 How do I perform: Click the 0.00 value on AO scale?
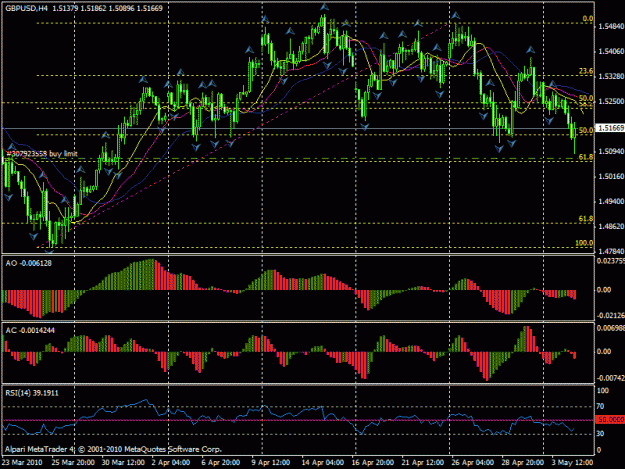pyautogui.click(x=604, y=290)
